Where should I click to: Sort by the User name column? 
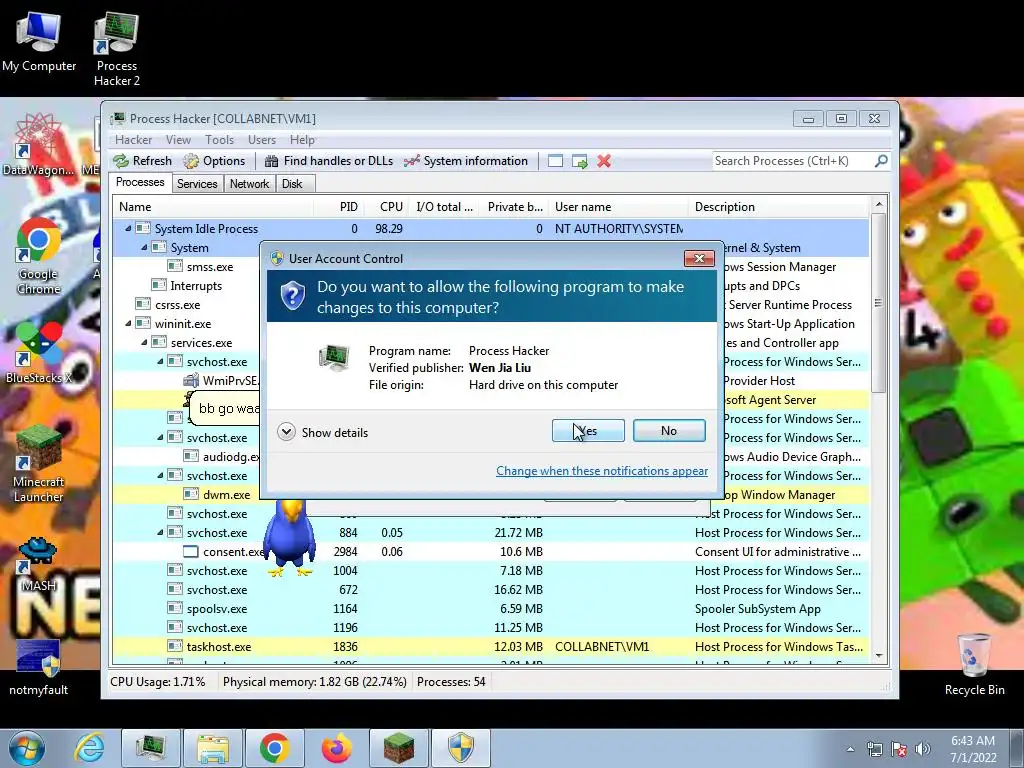coord(619,207)
